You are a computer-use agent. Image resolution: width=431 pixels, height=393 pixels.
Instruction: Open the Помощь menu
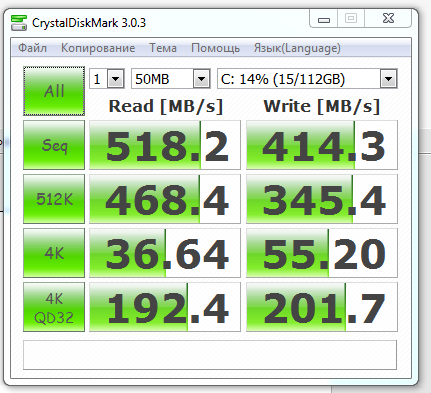pyautogui.click(x=215, y=48)
